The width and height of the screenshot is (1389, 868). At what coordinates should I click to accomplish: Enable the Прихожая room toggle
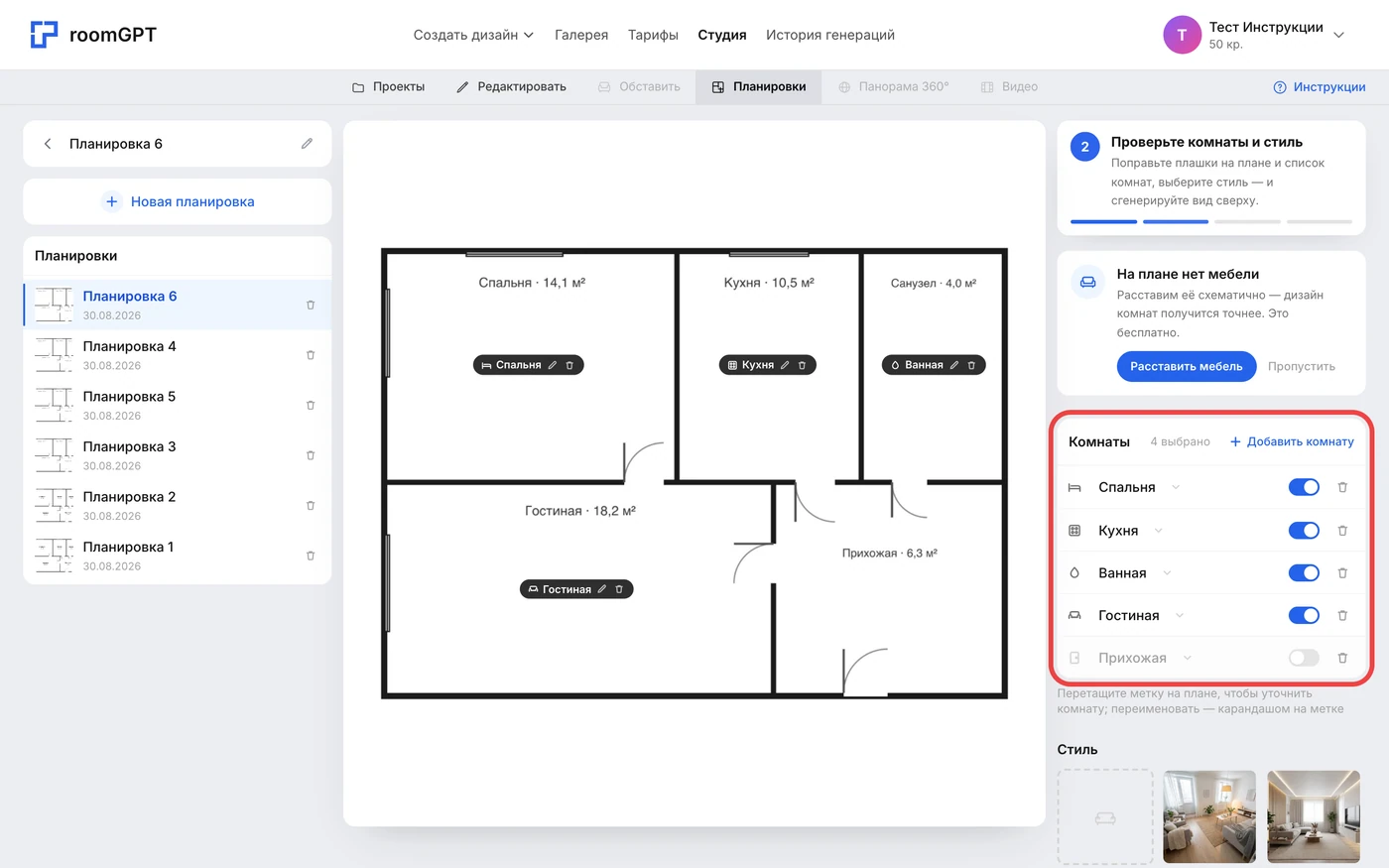click(1304, 658)
